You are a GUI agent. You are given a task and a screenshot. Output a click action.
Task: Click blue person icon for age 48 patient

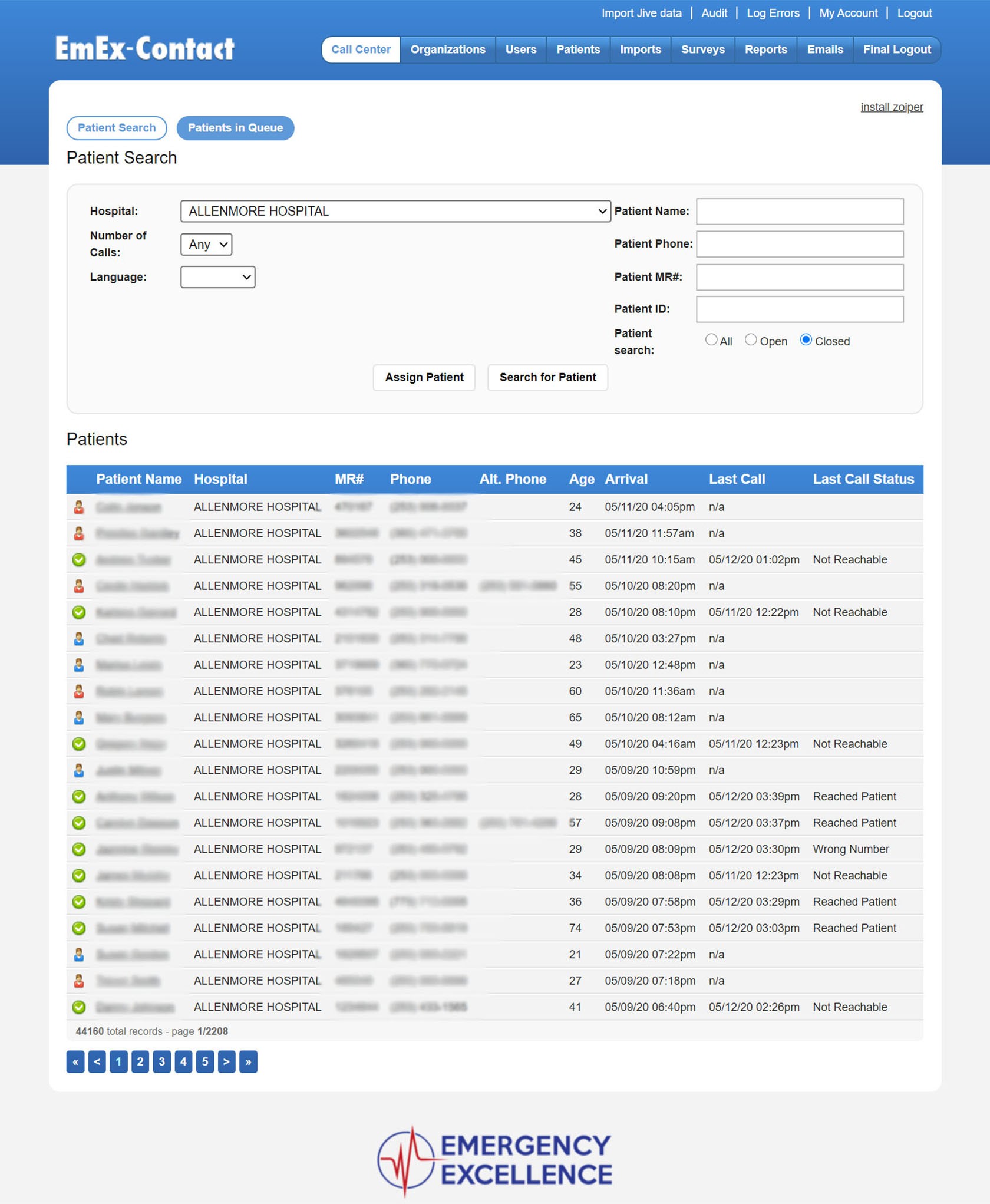tap(79, 638)
